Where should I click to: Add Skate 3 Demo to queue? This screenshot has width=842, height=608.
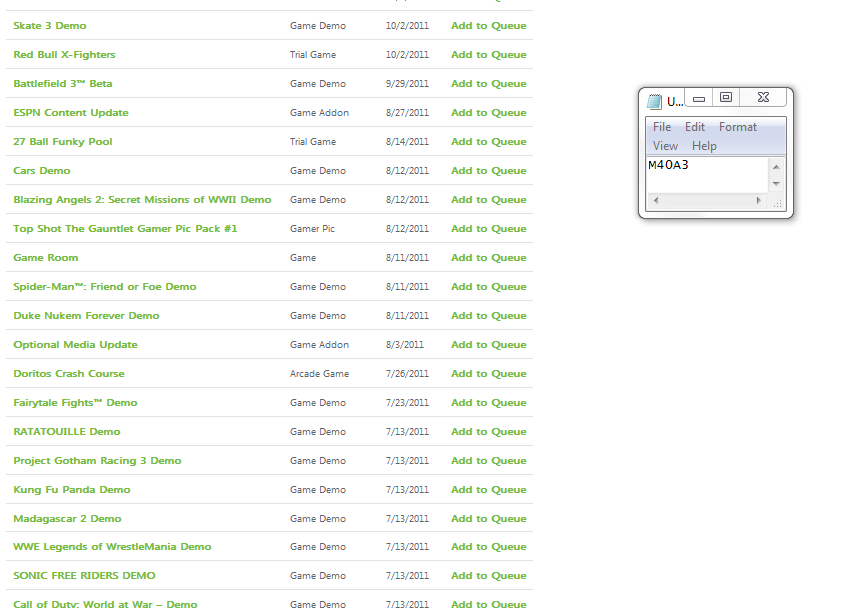(x=489, y=26)
